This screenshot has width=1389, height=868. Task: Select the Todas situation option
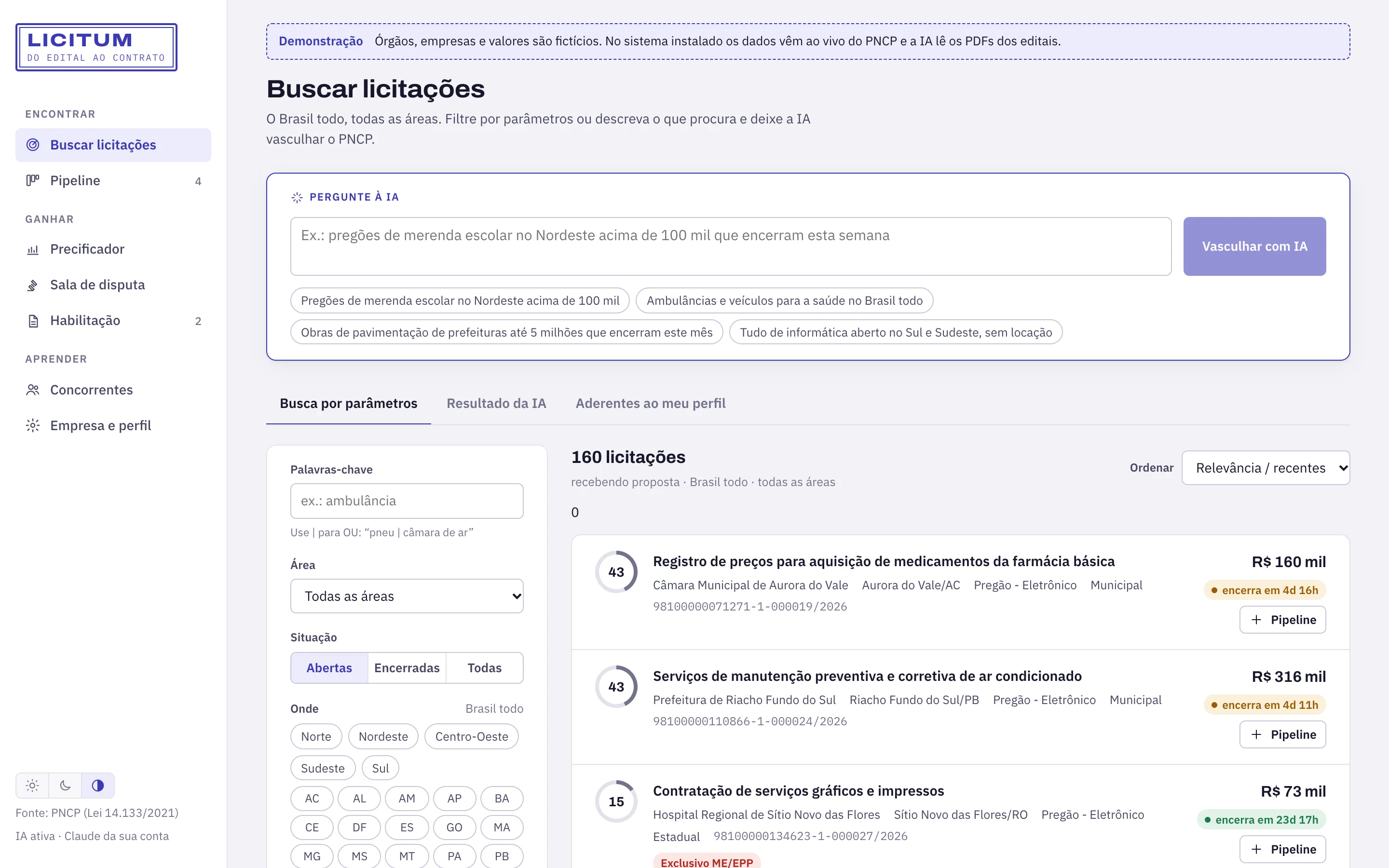(484, 668)
